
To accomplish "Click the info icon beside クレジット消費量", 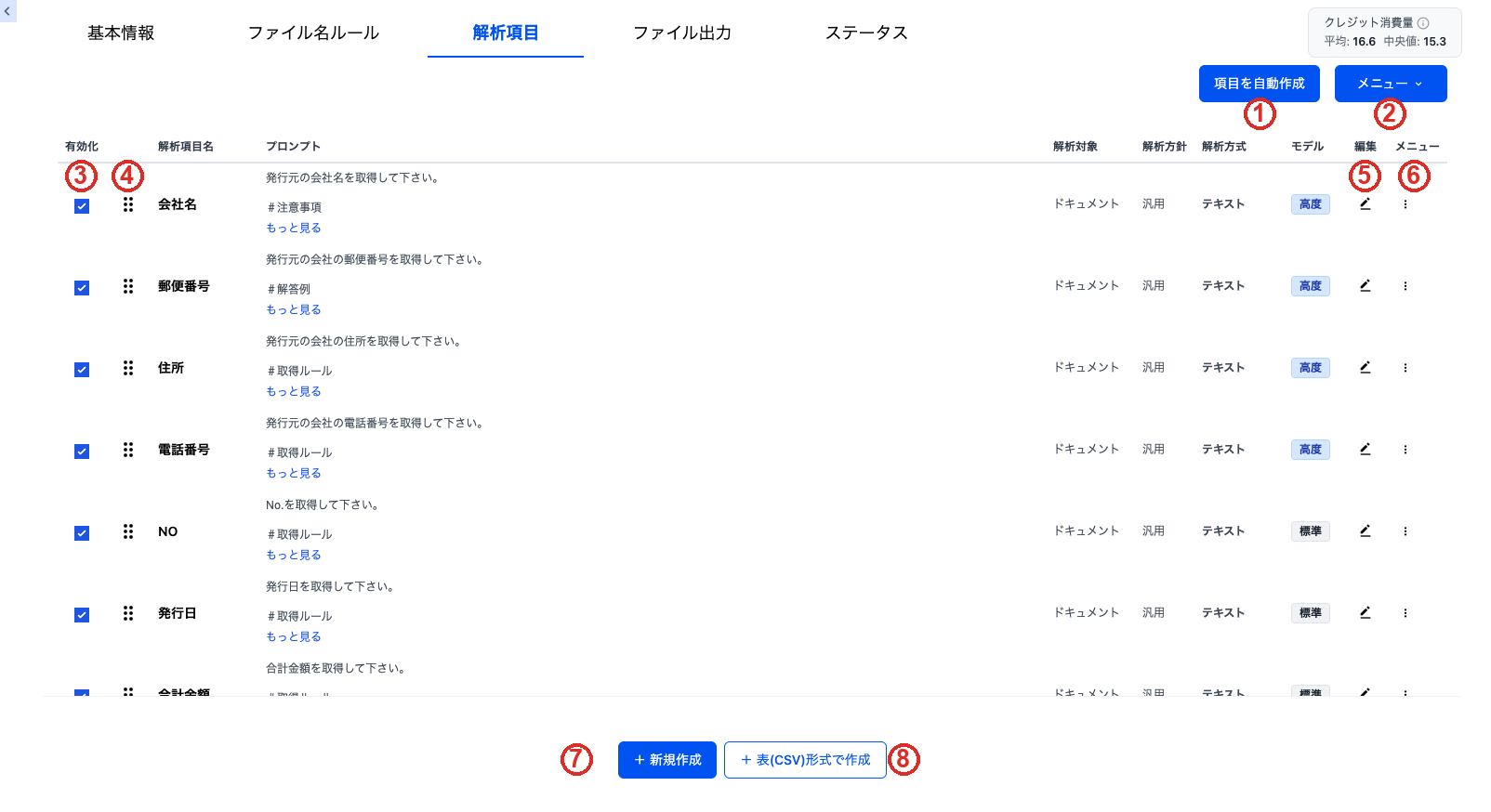I will coord(1423,23).
